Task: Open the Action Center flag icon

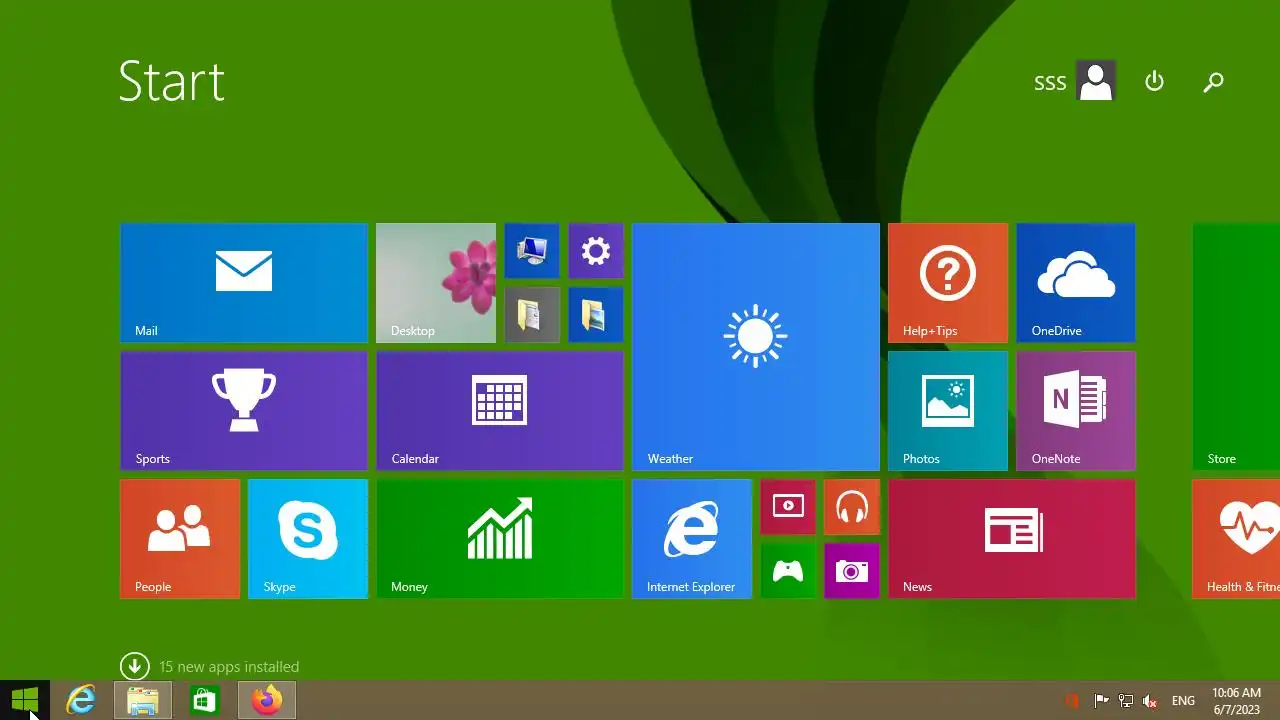Action: coord(1101,701)
